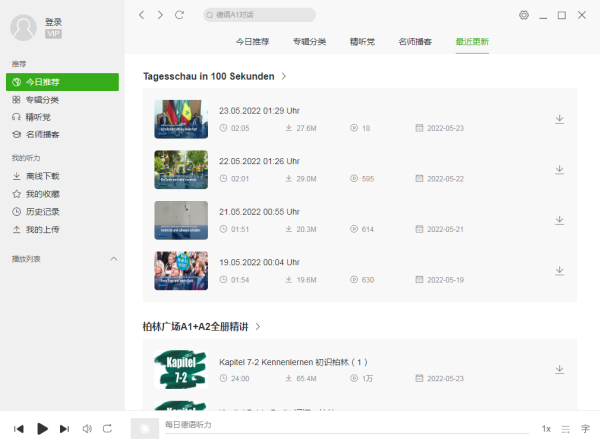Select 专辑分类 in the sidebar
Viewport: 600px width, 446px height.
[x=62, y=100]
